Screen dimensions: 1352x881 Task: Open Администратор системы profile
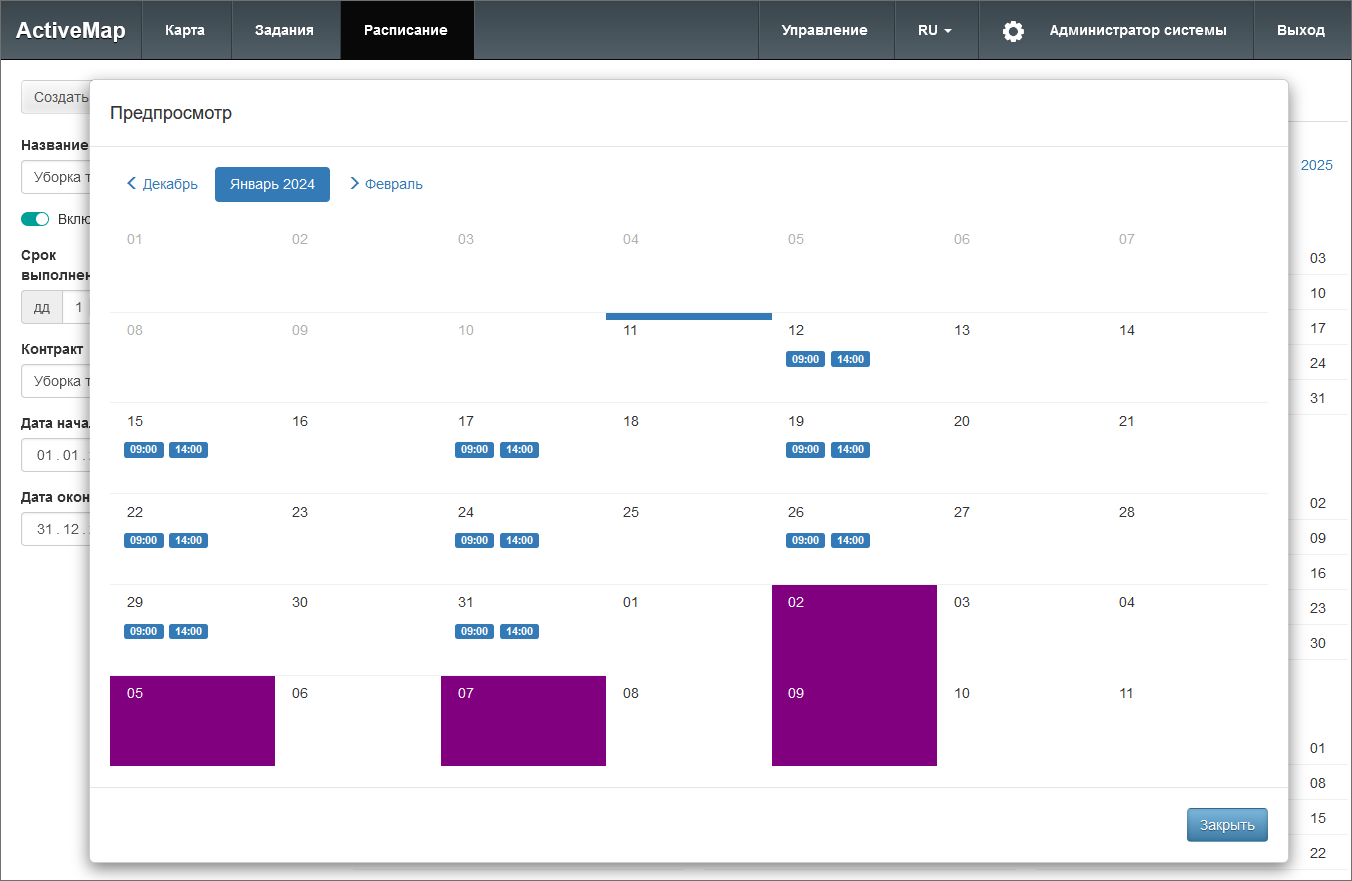tap(1138, 30)
